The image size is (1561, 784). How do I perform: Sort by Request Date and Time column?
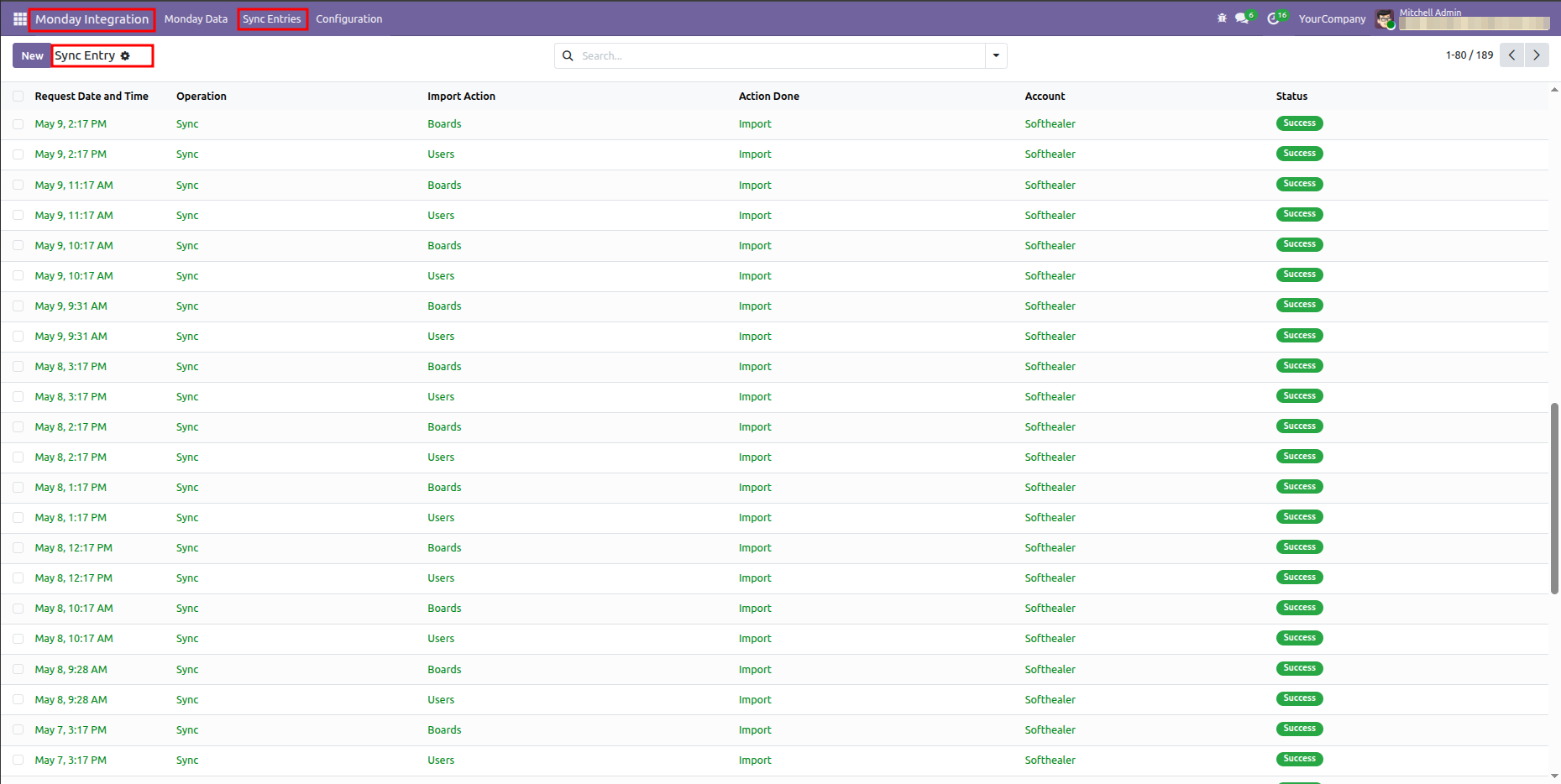click(92, 97)
